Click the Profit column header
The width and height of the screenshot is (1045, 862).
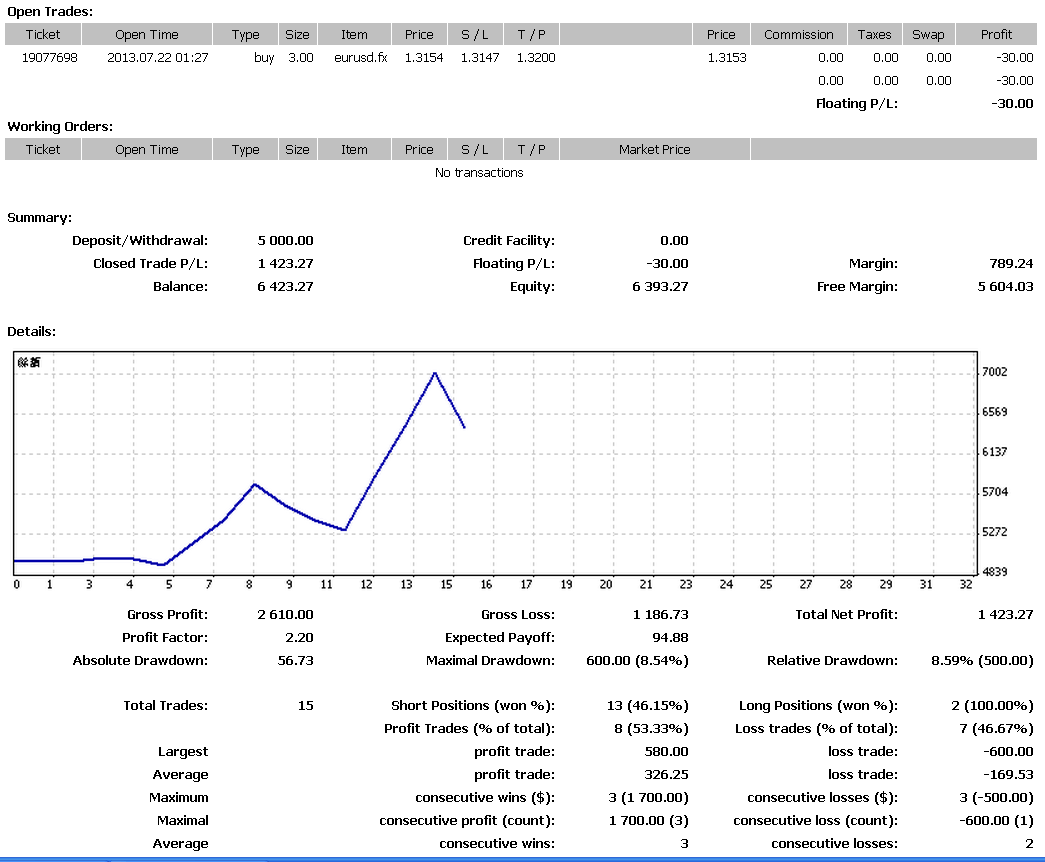tap(996, 35)
